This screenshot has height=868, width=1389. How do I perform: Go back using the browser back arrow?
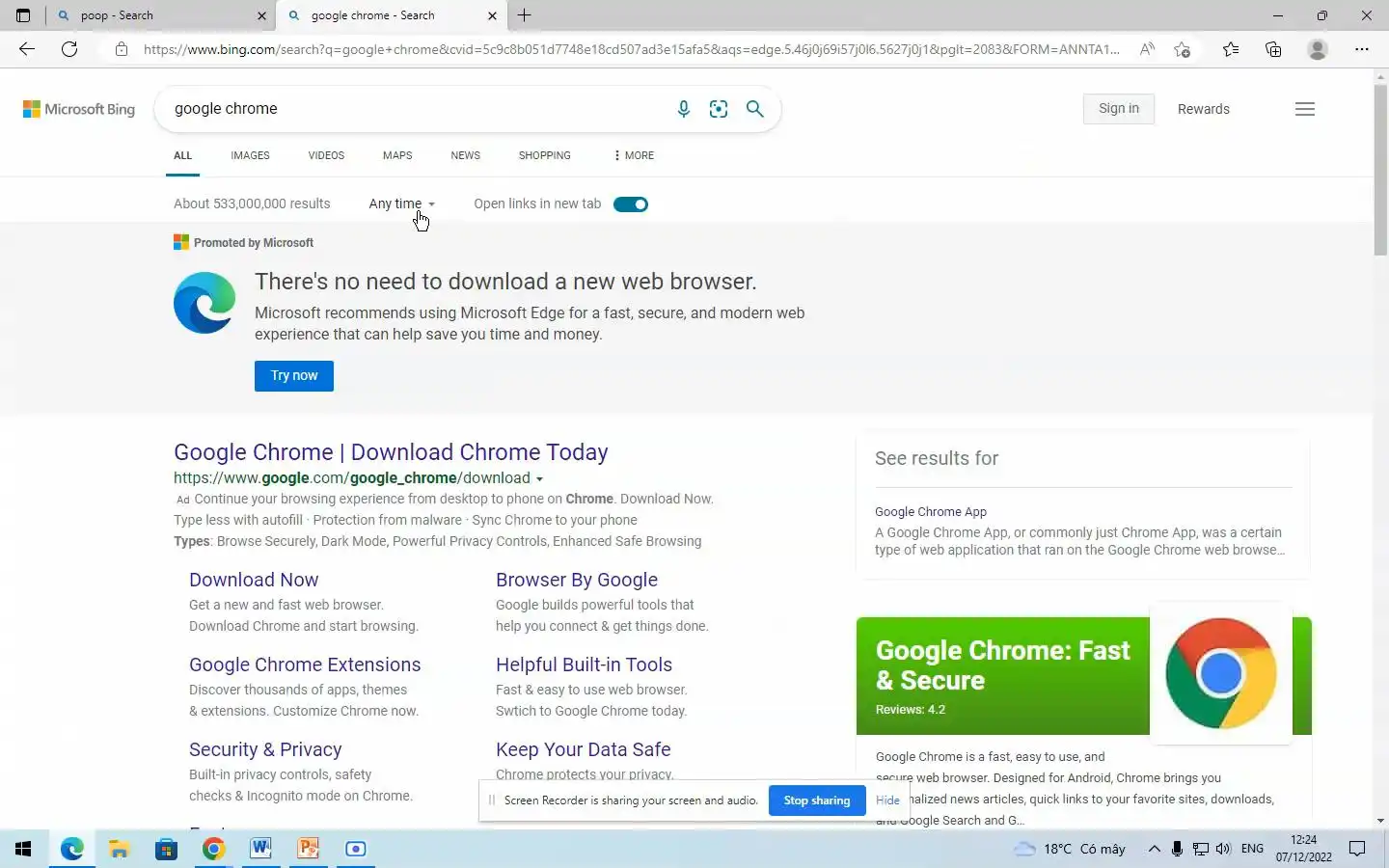(27, 49)
